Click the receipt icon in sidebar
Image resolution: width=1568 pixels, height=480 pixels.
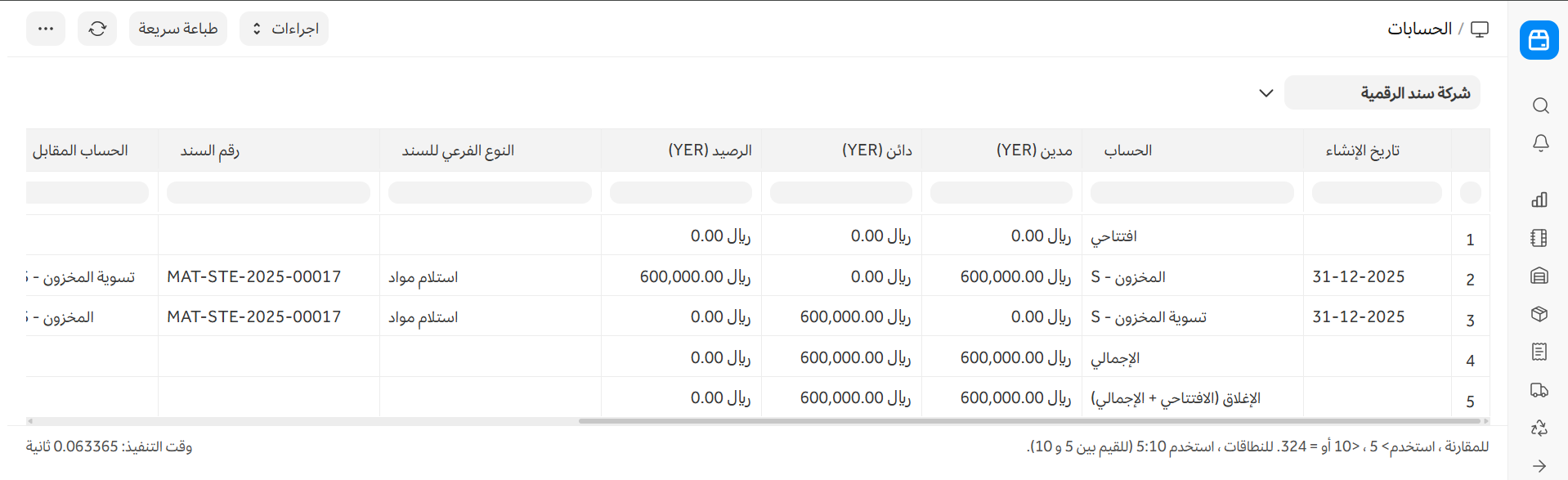coord(1539,352)
